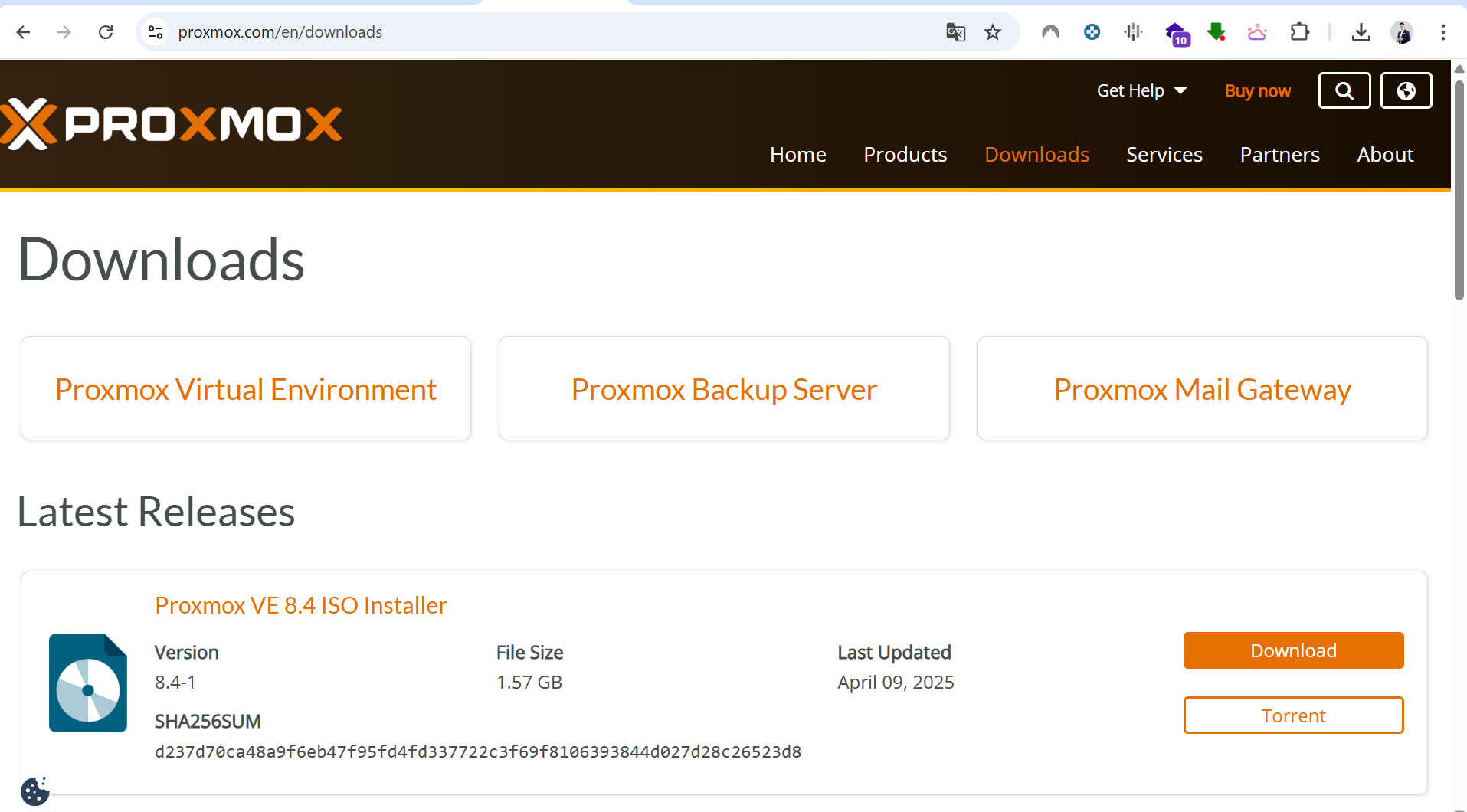Click the page vertical scrollbar thumb
The height and width of the screenshot is (812, 1467).
point(1459,192)
